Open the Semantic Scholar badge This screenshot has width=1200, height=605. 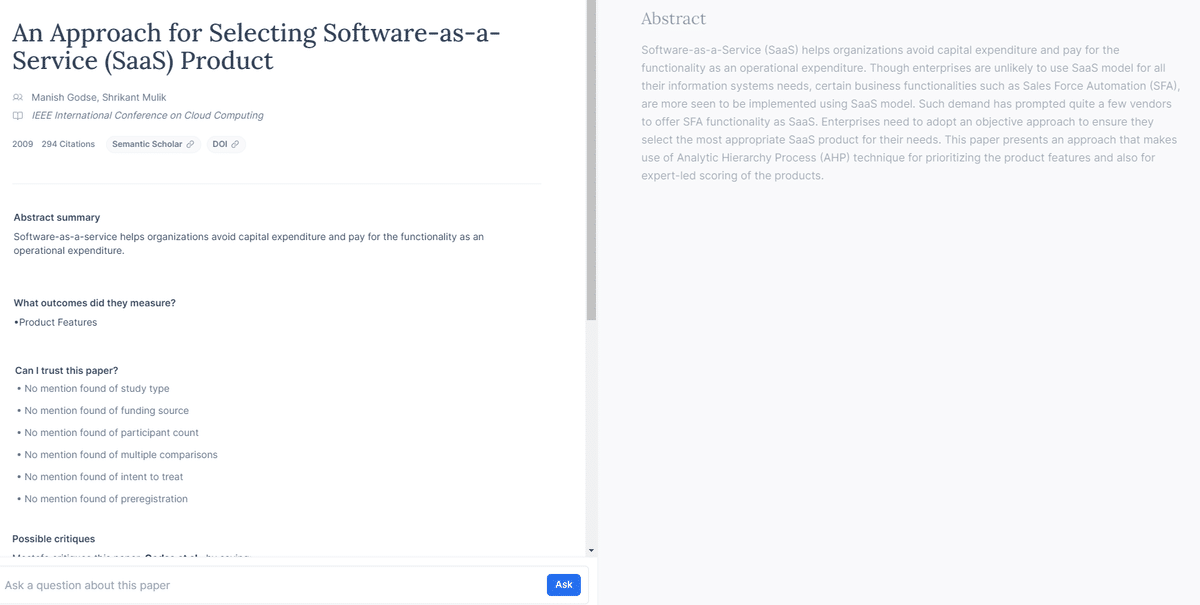click(x=150, y=144)
